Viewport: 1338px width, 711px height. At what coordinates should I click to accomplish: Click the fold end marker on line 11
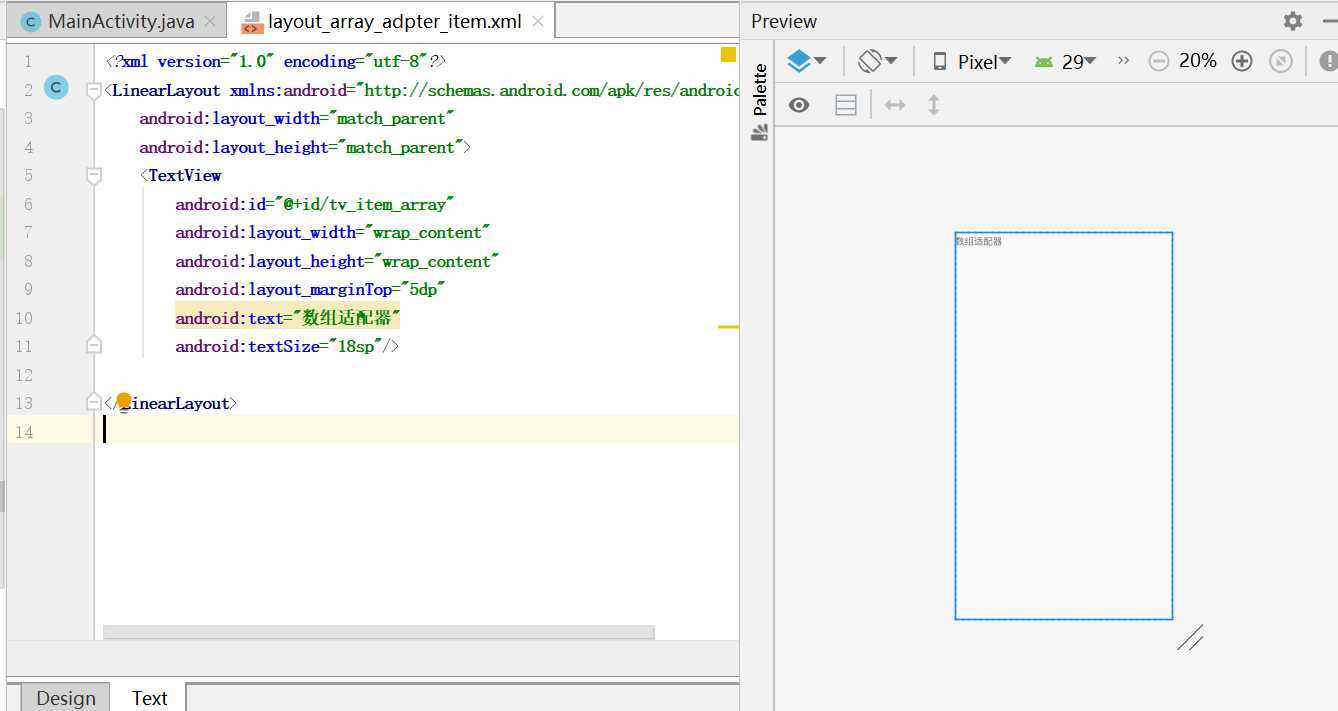coord(94,346)
